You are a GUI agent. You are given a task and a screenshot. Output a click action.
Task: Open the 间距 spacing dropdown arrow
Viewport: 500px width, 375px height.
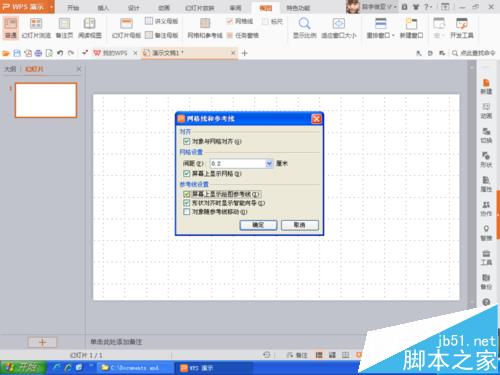[x=269, y=163]
